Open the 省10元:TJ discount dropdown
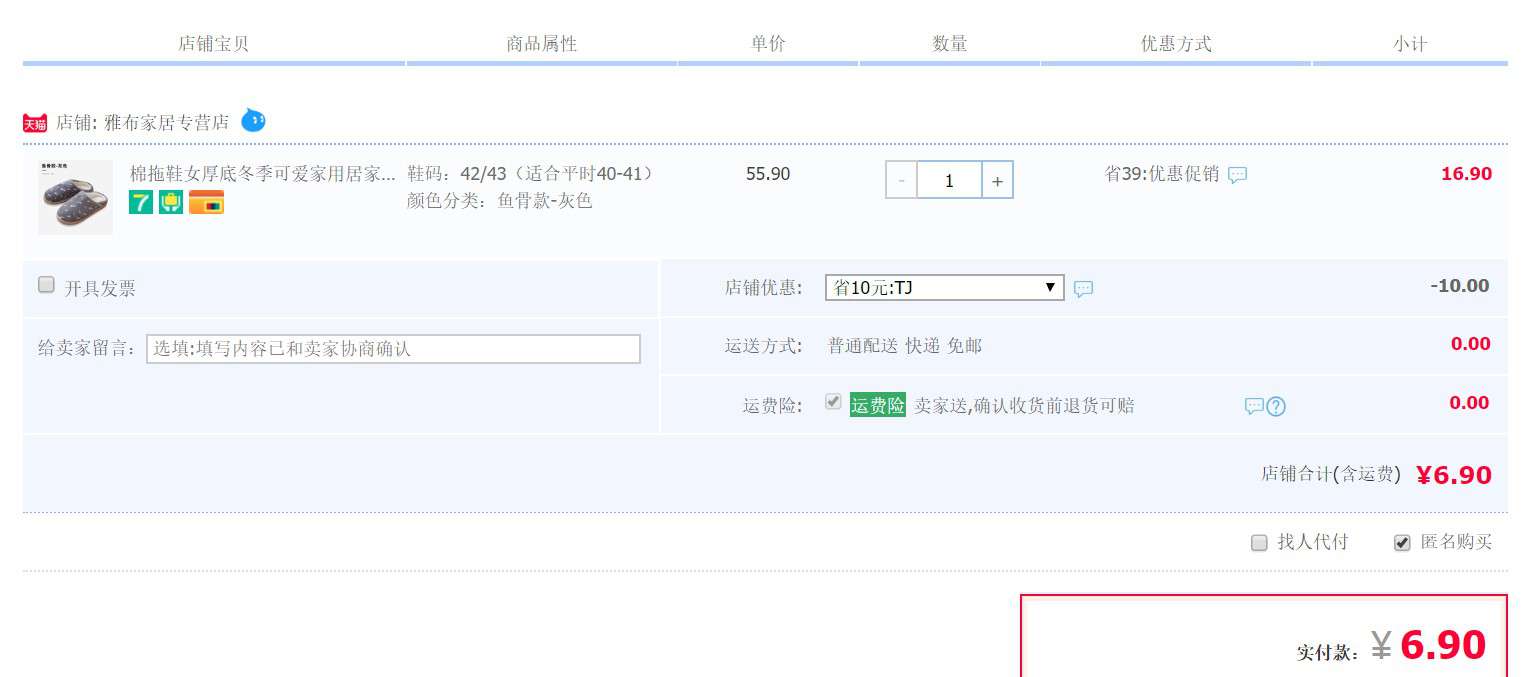Image resolution: width=1537 pixels, height=677 pixels. [943, 287]
